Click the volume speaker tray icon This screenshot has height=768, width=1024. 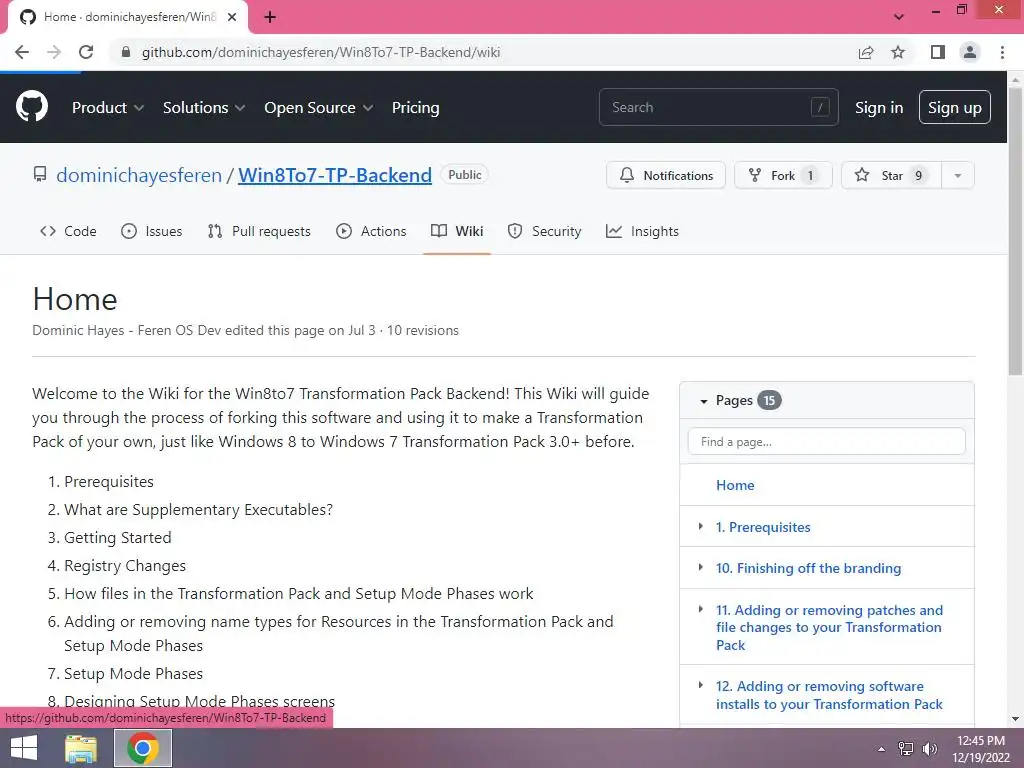point(929,749)
